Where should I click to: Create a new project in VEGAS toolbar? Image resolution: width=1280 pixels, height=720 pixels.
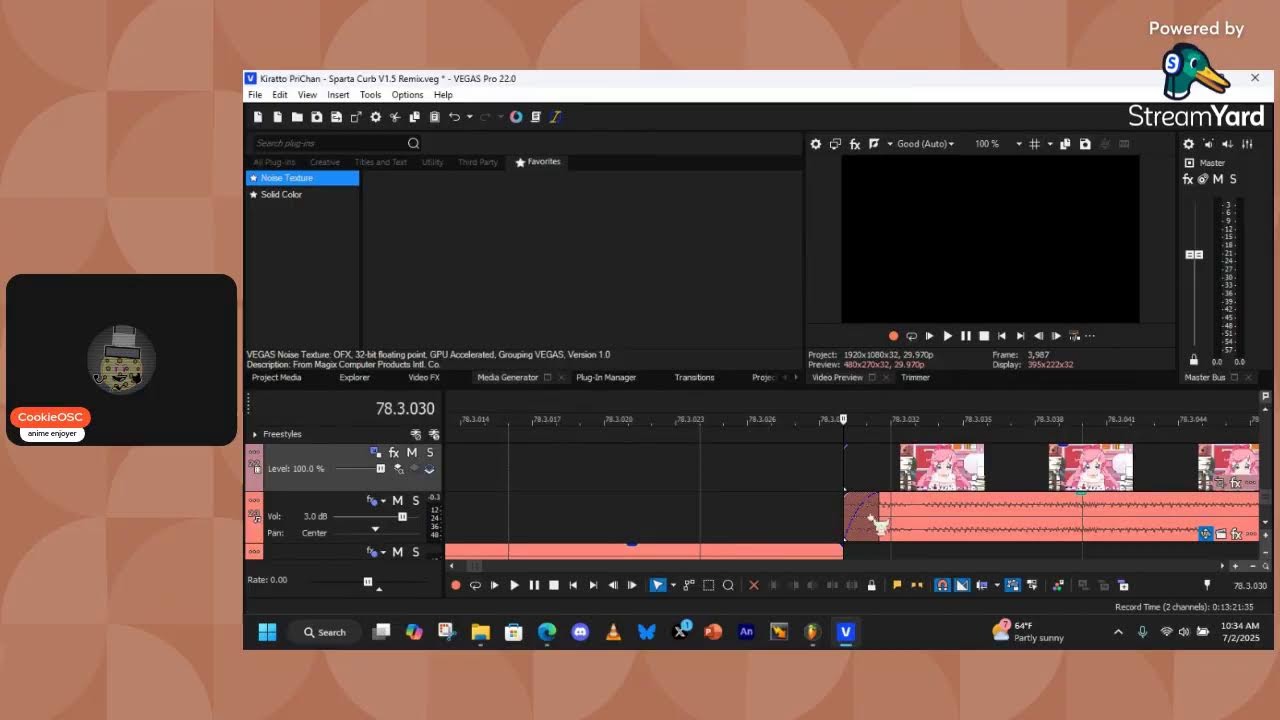[x=258, y=117]
